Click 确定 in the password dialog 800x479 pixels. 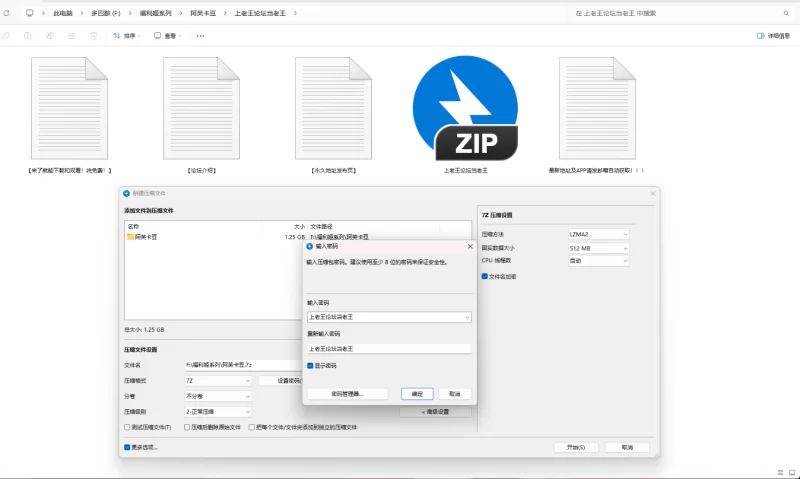pyautogui.click(x=417, y=394)
